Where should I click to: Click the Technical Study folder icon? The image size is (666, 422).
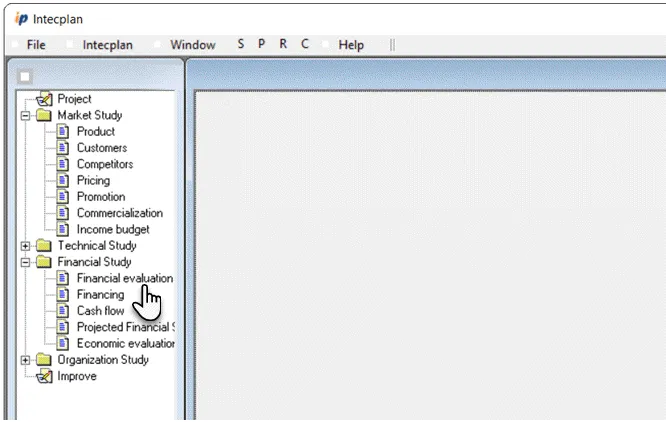(x=44, y=245)
